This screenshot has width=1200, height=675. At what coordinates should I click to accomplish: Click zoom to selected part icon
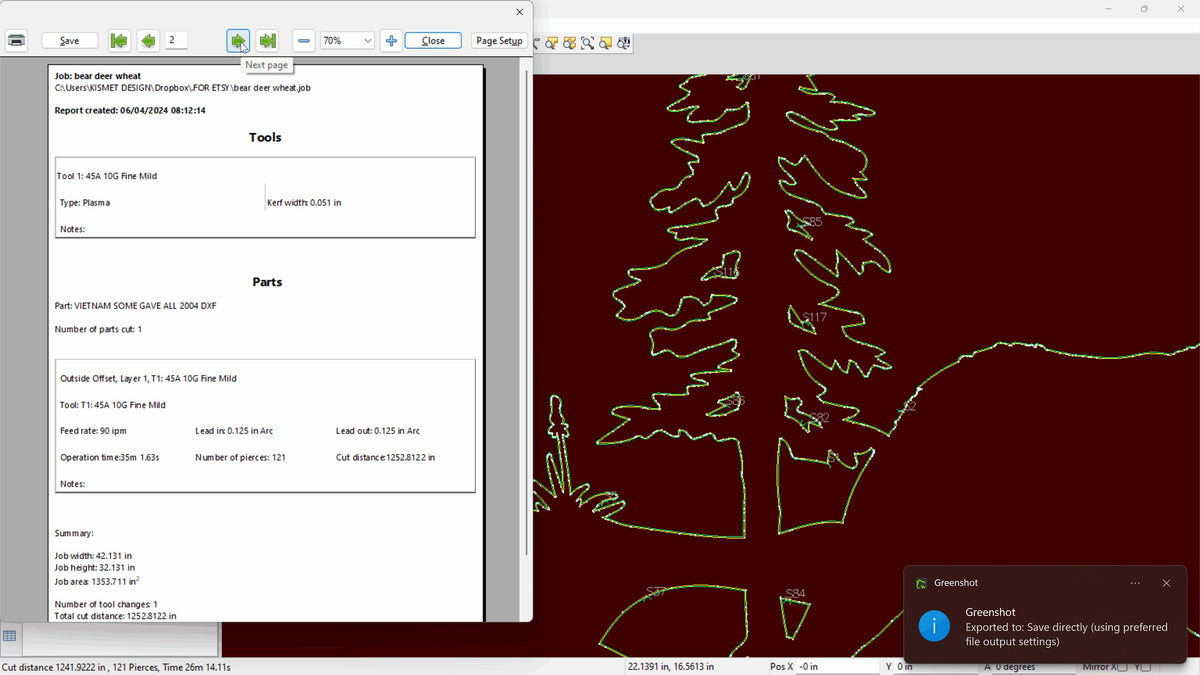[552, 43]
